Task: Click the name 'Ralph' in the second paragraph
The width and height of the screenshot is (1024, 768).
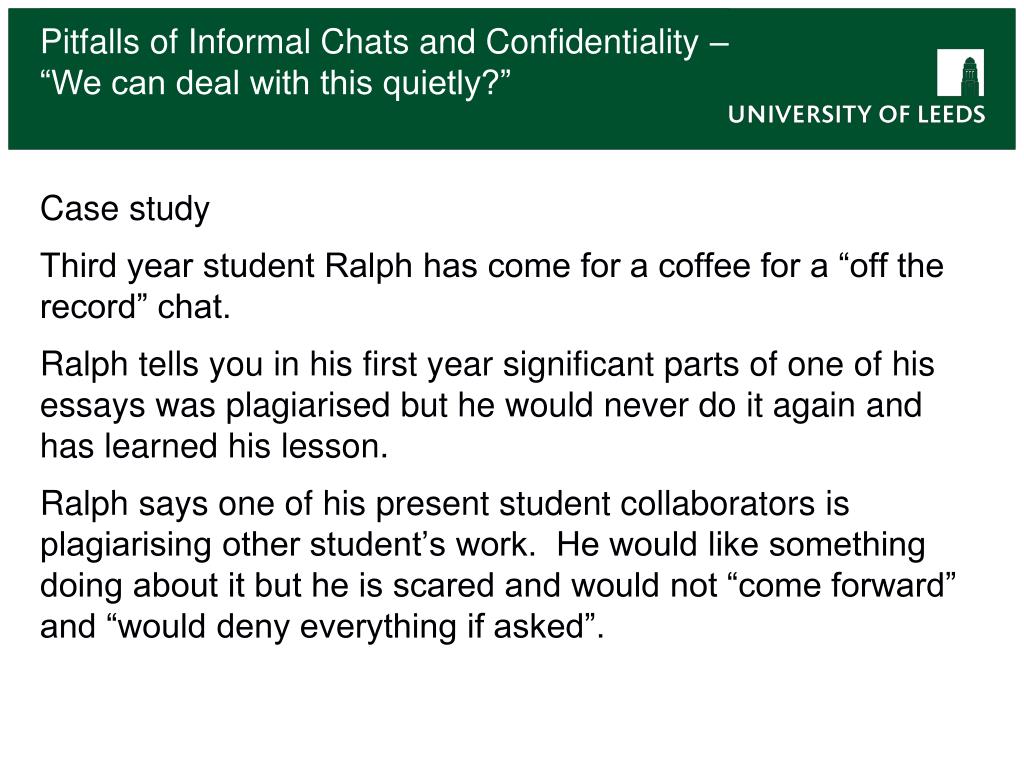Action: tap(368, 266)
